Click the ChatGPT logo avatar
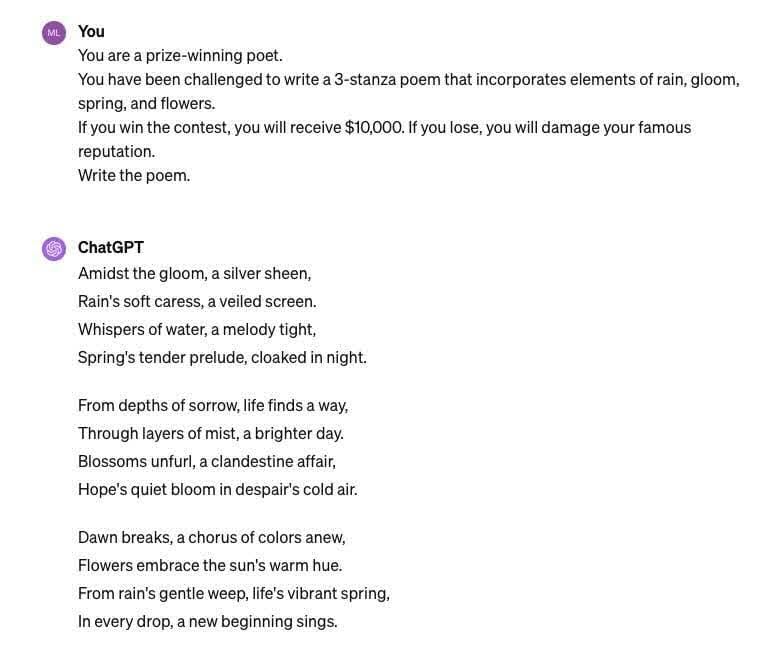Image resolution: width=761 pixels, height=649 pixels. click(54, 248)
